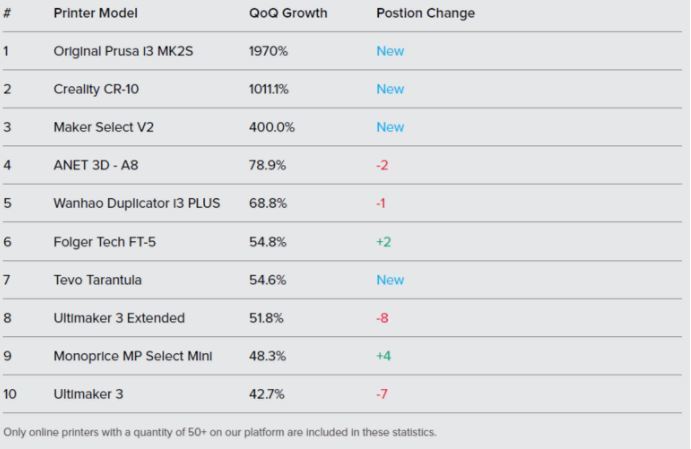Click the Printer Model column header
This screenshot has width=691, height=449.
[x=95, y=13]
